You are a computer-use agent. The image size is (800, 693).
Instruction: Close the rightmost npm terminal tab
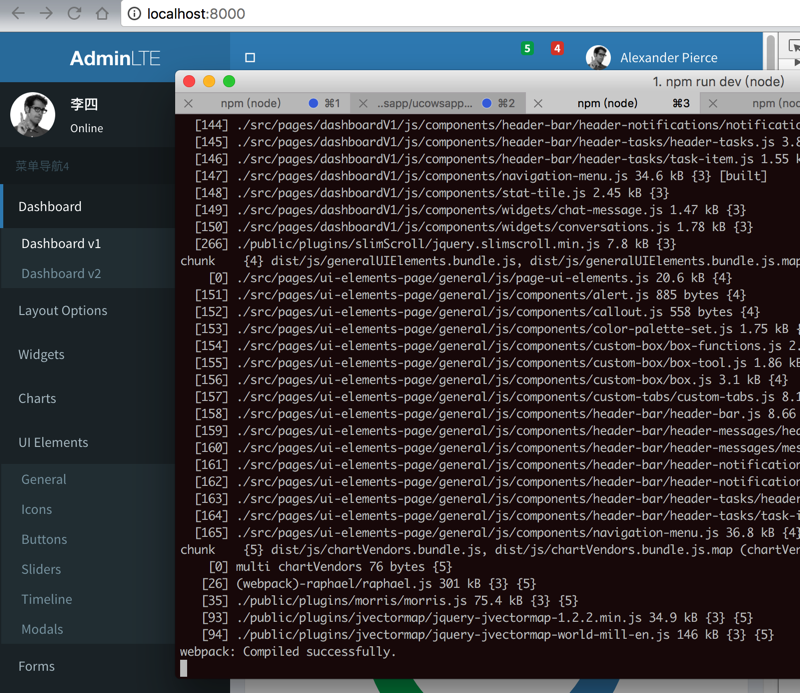pos(713,104)
